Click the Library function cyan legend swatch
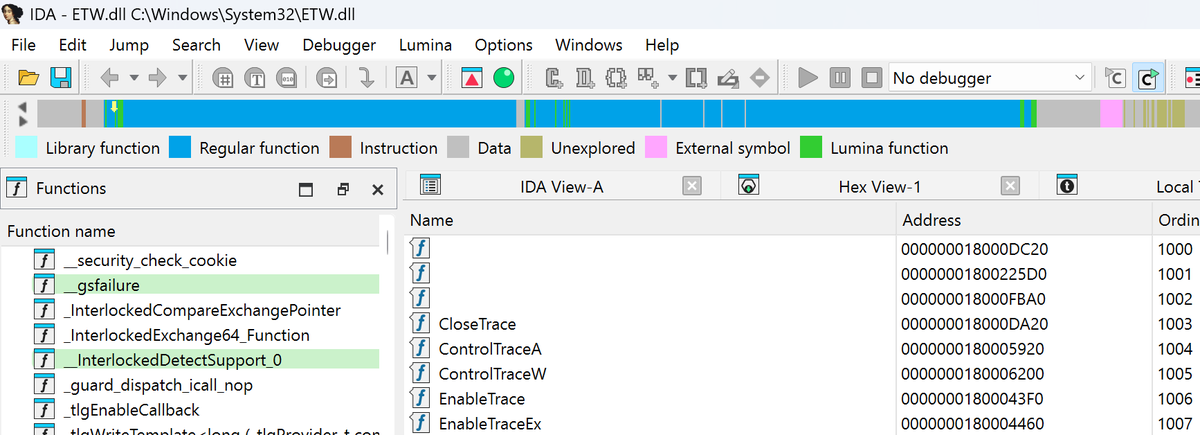The height and width of the screenshot is (435, 1200). [28, 148]
